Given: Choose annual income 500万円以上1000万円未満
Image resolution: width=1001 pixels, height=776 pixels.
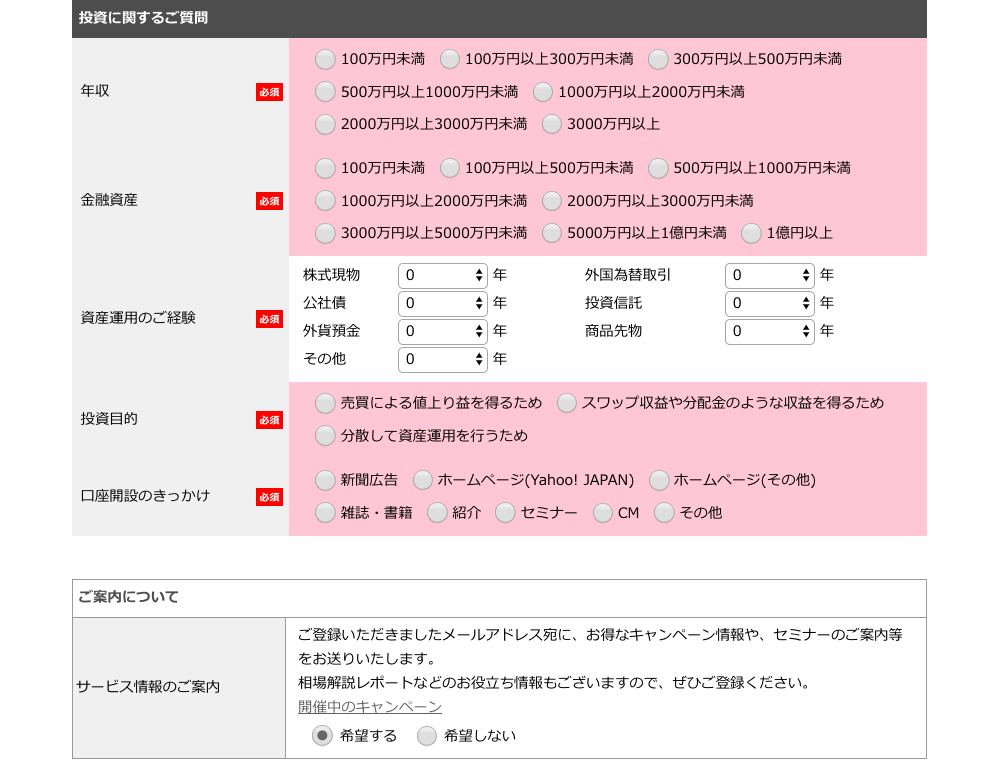Looking at the screenshot, I should (x=325, y=92).
